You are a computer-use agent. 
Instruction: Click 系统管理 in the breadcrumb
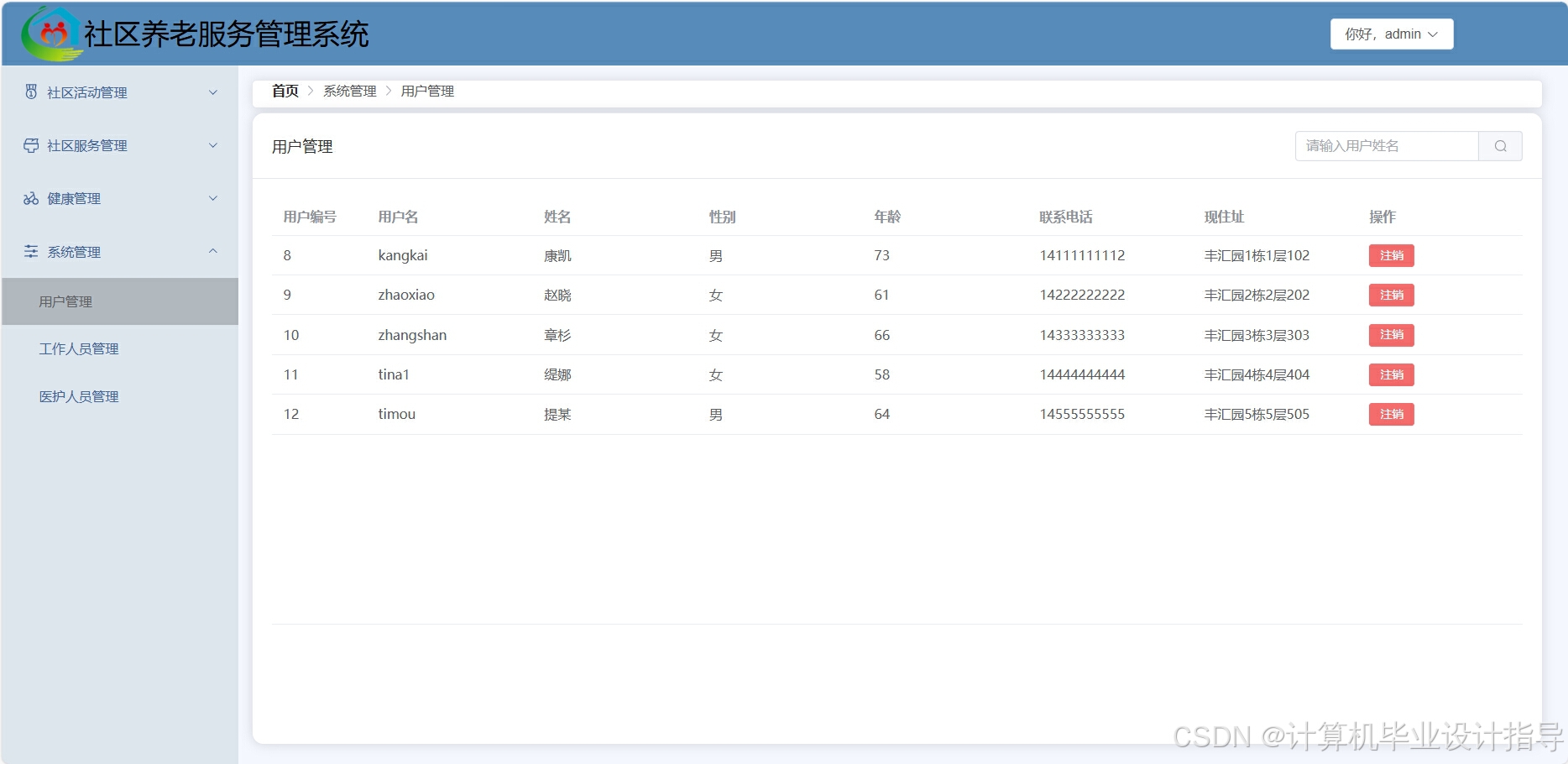350,91
